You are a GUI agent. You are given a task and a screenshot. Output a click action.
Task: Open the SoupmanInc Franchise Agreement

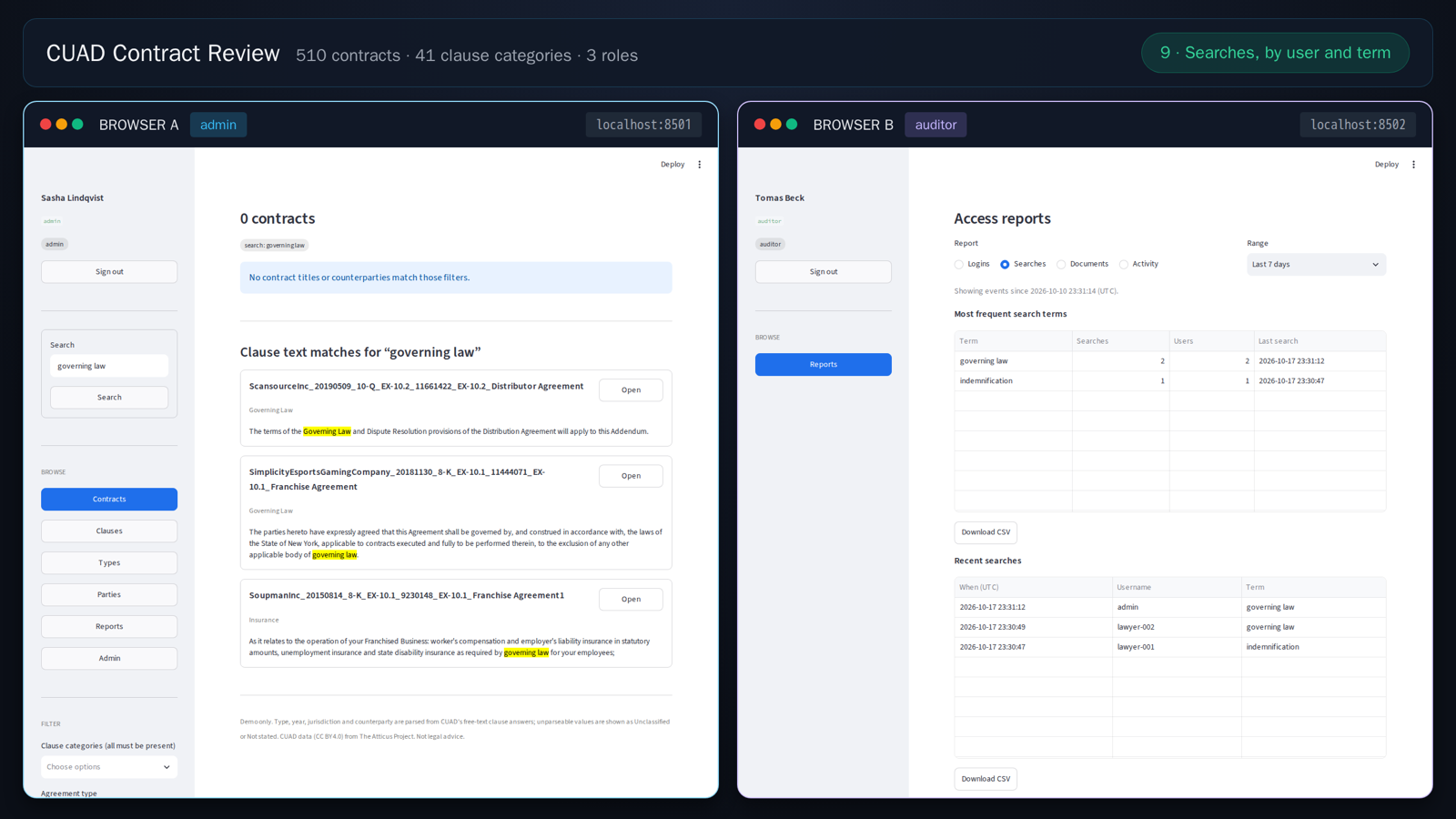[x=631, y=600]
